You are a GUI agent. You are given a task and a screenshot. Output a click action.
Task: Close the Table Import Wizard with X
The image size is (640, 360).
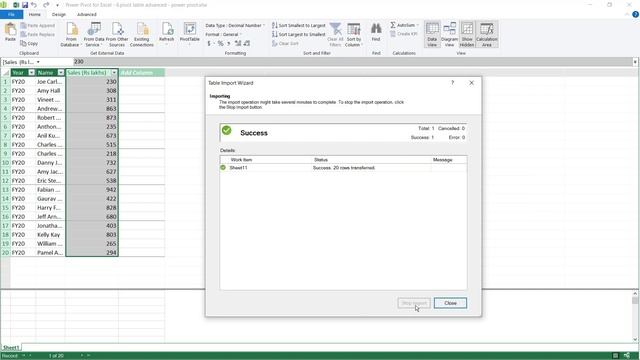pos(471,82)
